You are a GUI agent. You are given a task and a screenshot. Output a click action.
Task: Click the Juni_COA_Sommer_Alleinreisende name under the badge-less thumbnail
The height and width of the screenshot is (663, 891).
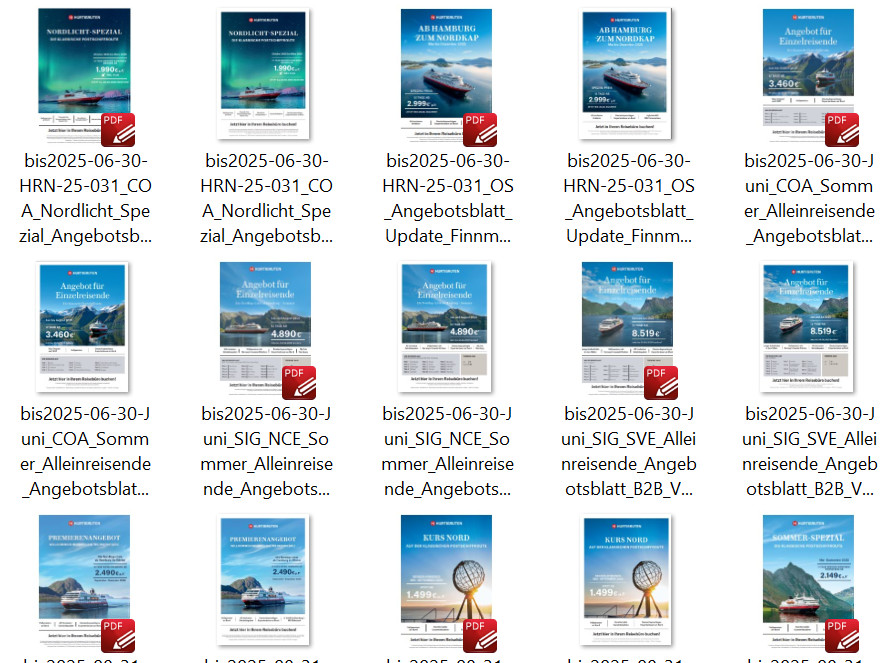86,451
